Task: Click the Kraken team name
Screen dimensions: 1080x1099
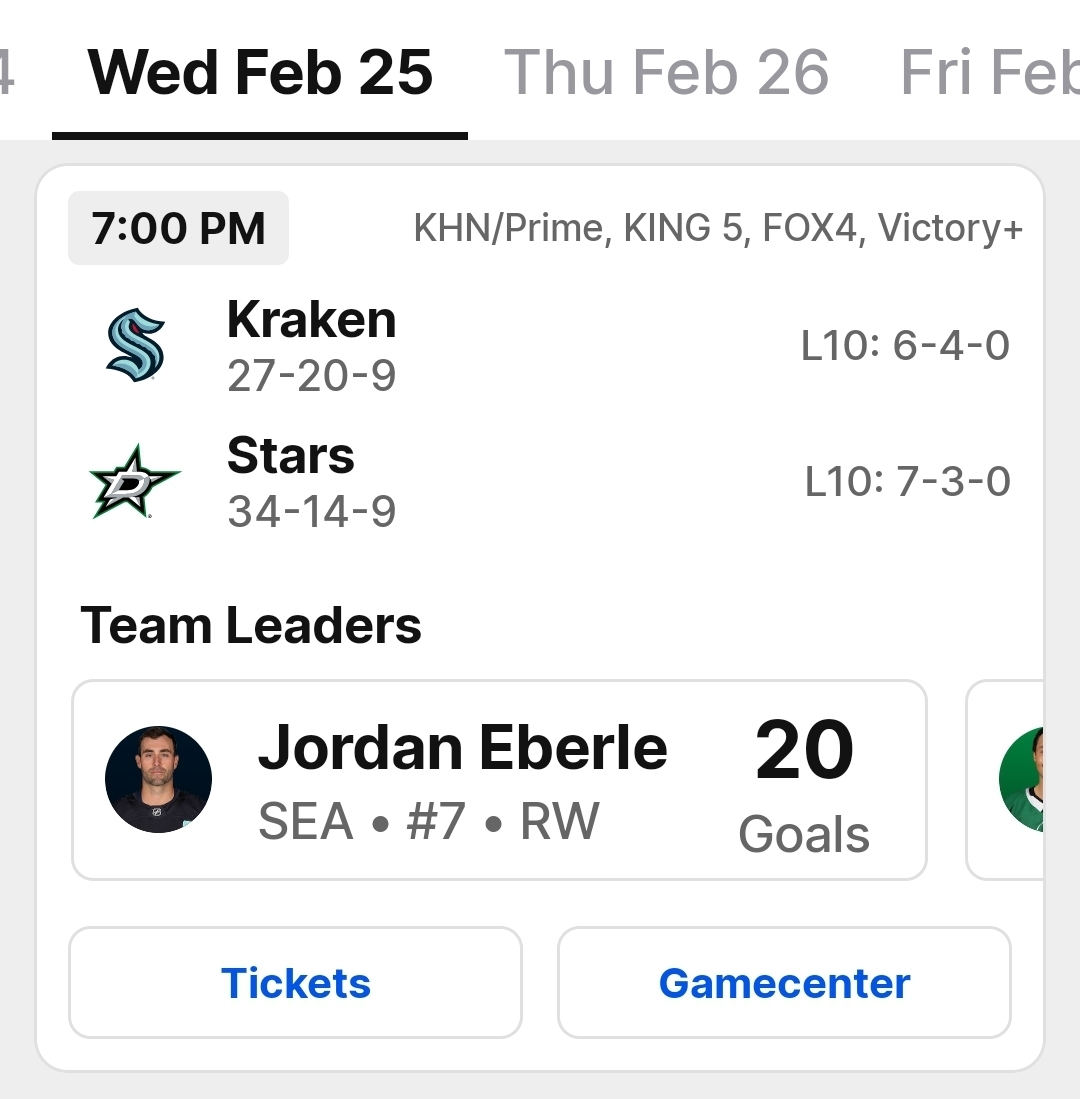Action: tap(311, 320)
